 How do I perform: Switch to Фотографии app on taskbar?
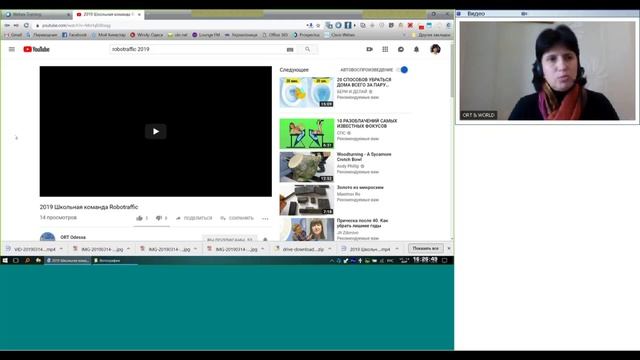115,260
